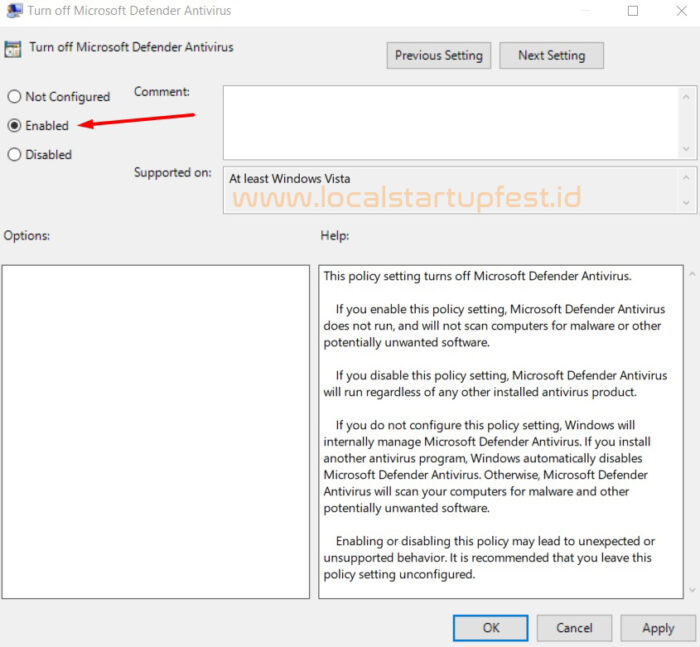Click the Help pane scroll up arrow
The width and height of the screenshot is (700, 647).
[692, 274]
